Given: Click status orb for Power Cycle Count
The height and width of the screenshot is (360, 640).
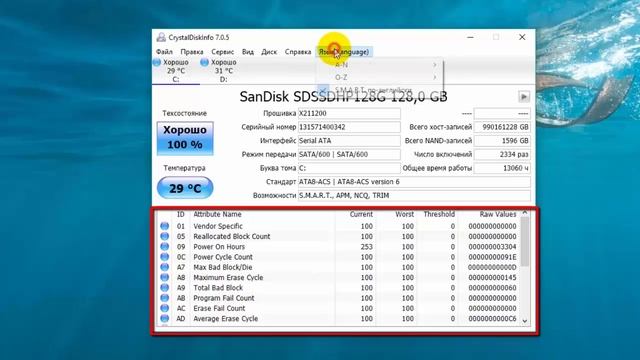Looking at the screenshot, I should click(164, 257).
